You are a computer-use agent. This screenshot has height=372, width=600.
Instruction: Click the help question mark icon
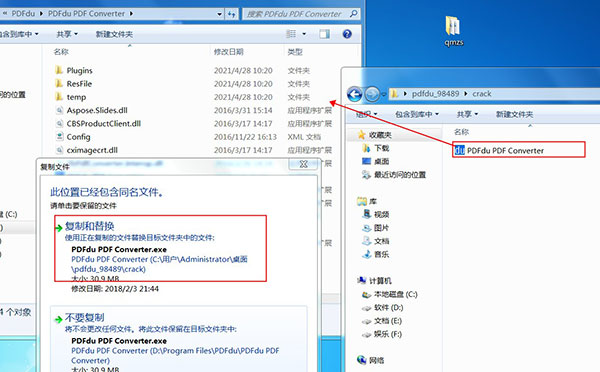(347, 34)
